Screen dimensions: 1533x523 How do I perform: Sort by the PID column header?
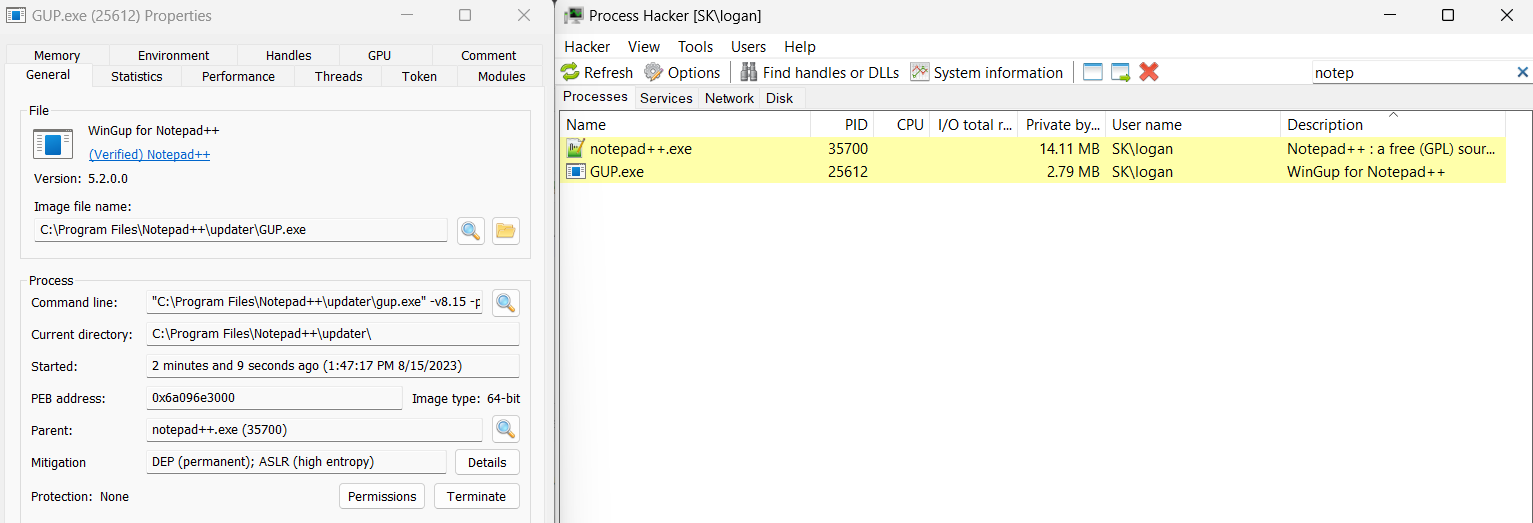842,125
